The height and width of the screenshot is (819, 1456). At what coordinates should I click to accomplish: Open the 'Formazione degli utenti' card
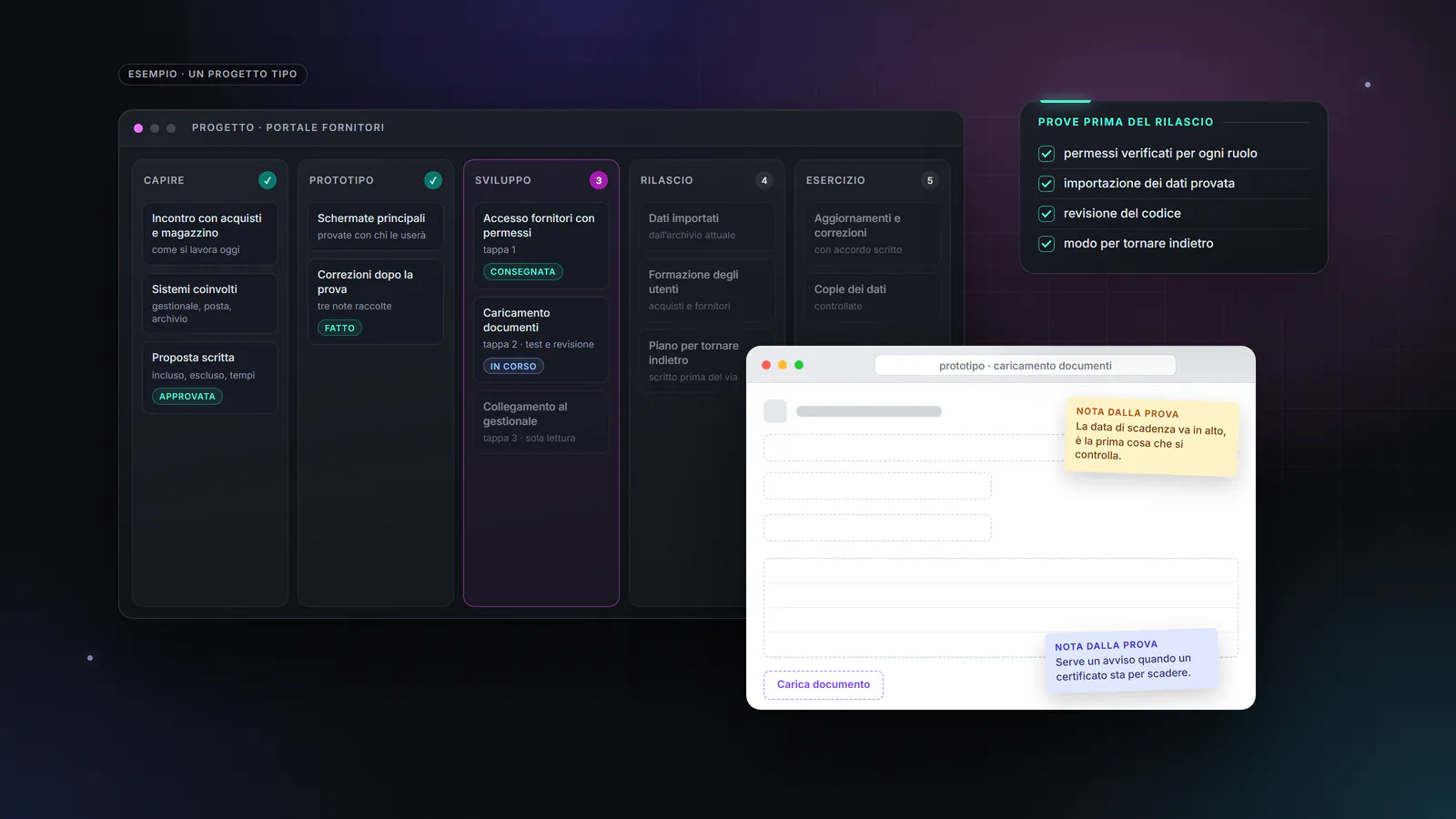[x=707, y=290]
